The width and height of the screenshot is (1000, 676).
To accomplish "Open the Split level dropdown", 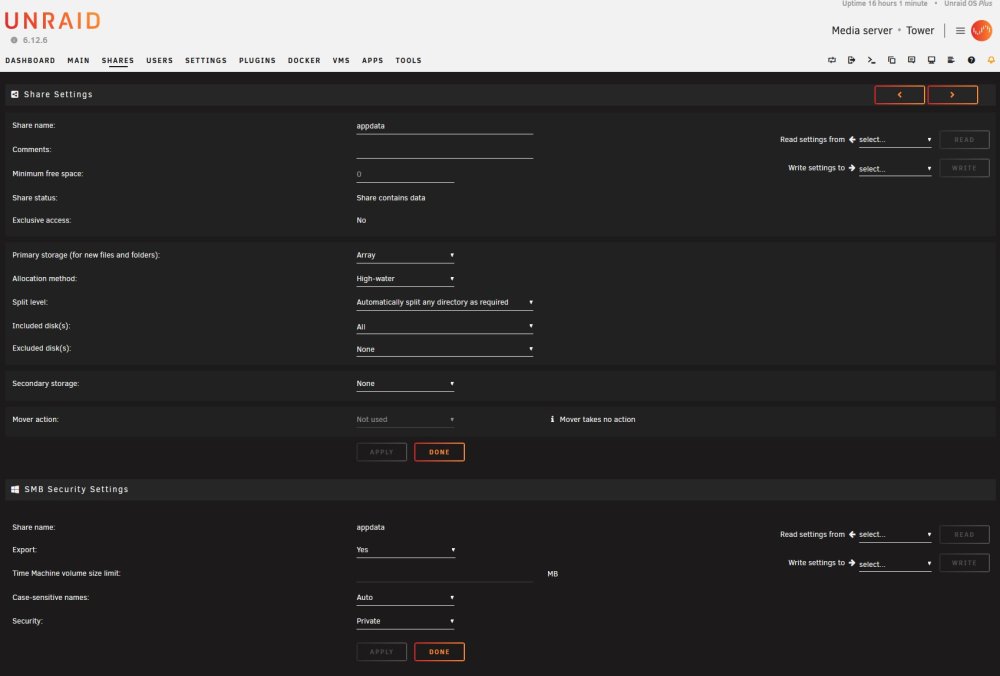I will 445,302.
